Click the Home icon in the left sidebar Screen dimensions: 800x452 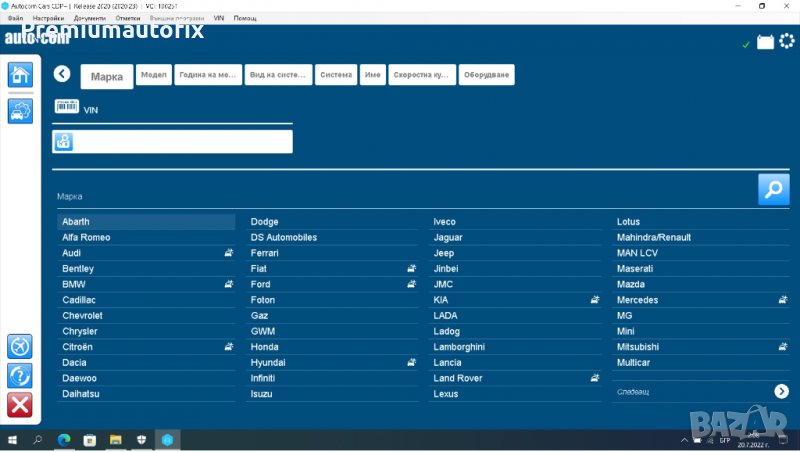click(x=20, y=74)
